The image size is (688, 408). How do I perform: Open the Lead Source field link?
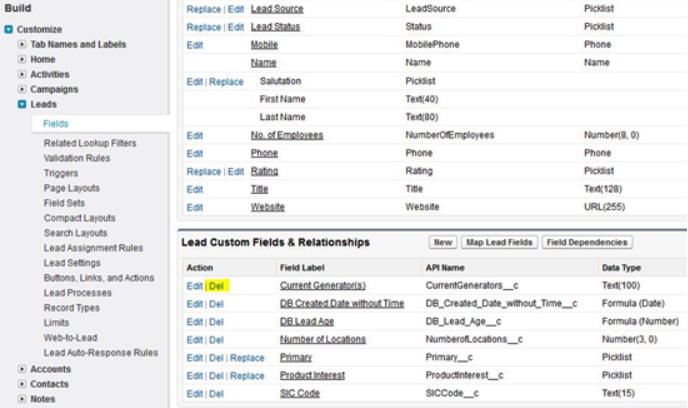(x=277, y=8)
